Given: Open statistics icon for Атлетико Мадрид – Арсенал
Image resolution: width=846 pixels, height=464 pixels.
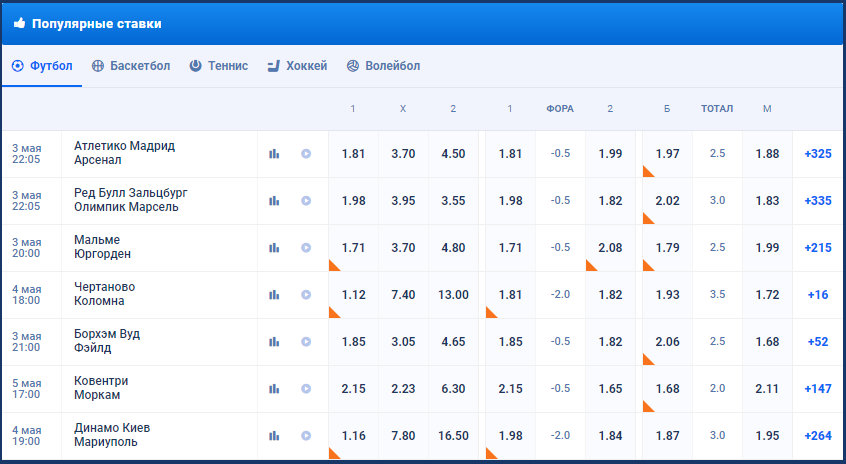Looking at the screenshot, I should pyautogui.click(x=274, y=154).
